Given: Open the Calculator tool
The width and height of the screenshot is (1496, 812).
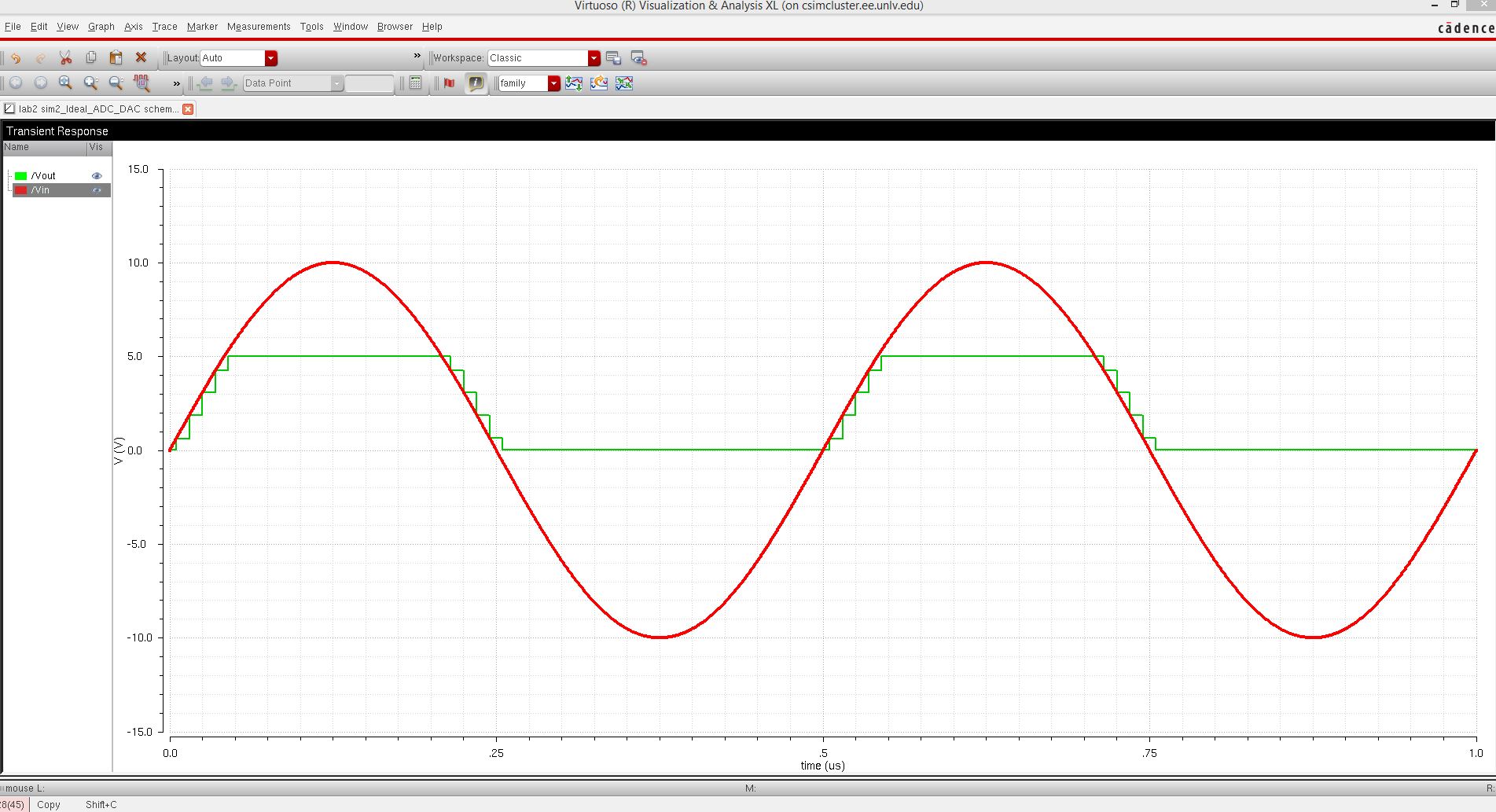Looking at the screenshot, I should [x=414, y=83].
